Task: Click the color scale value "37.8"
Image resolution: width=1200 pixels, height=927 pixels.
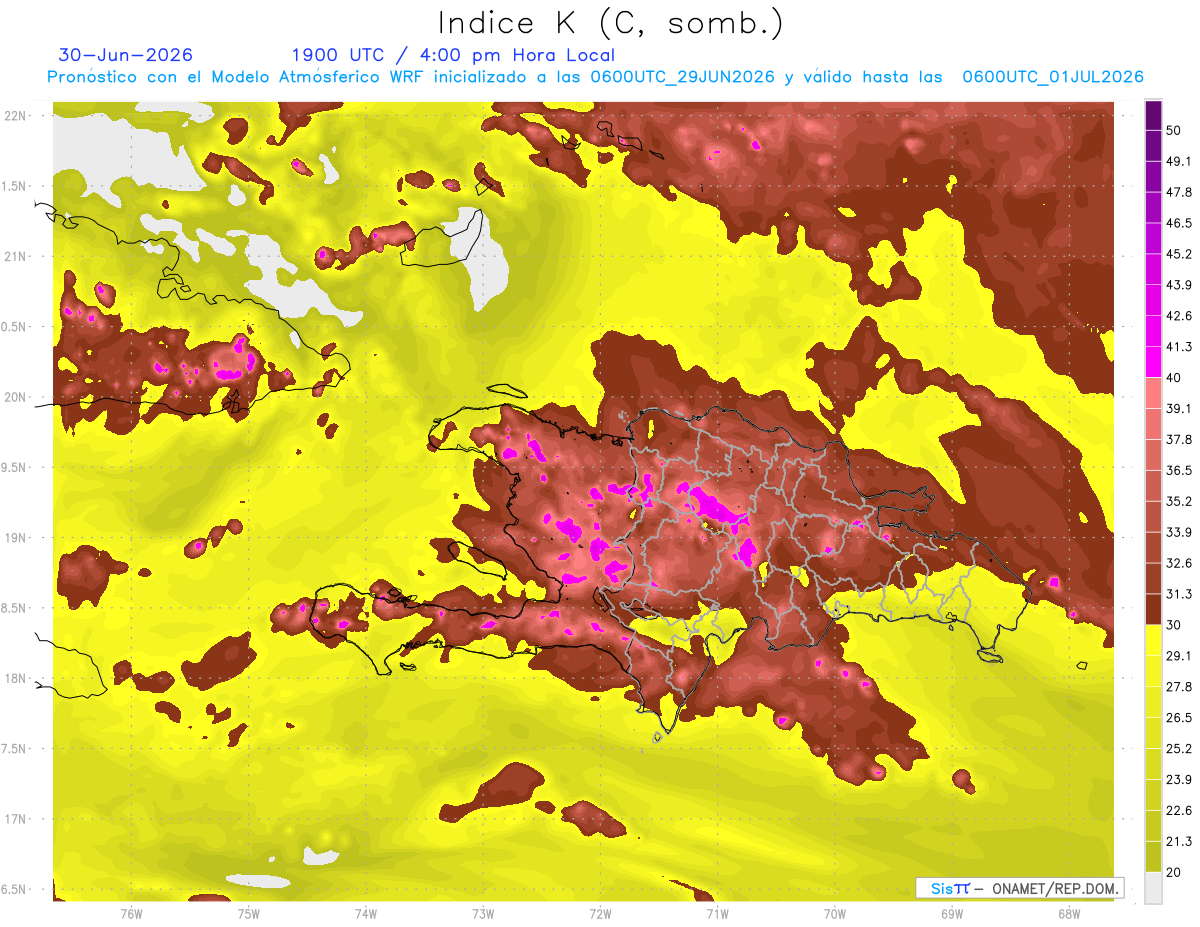Action: (x=1178, y=439)
